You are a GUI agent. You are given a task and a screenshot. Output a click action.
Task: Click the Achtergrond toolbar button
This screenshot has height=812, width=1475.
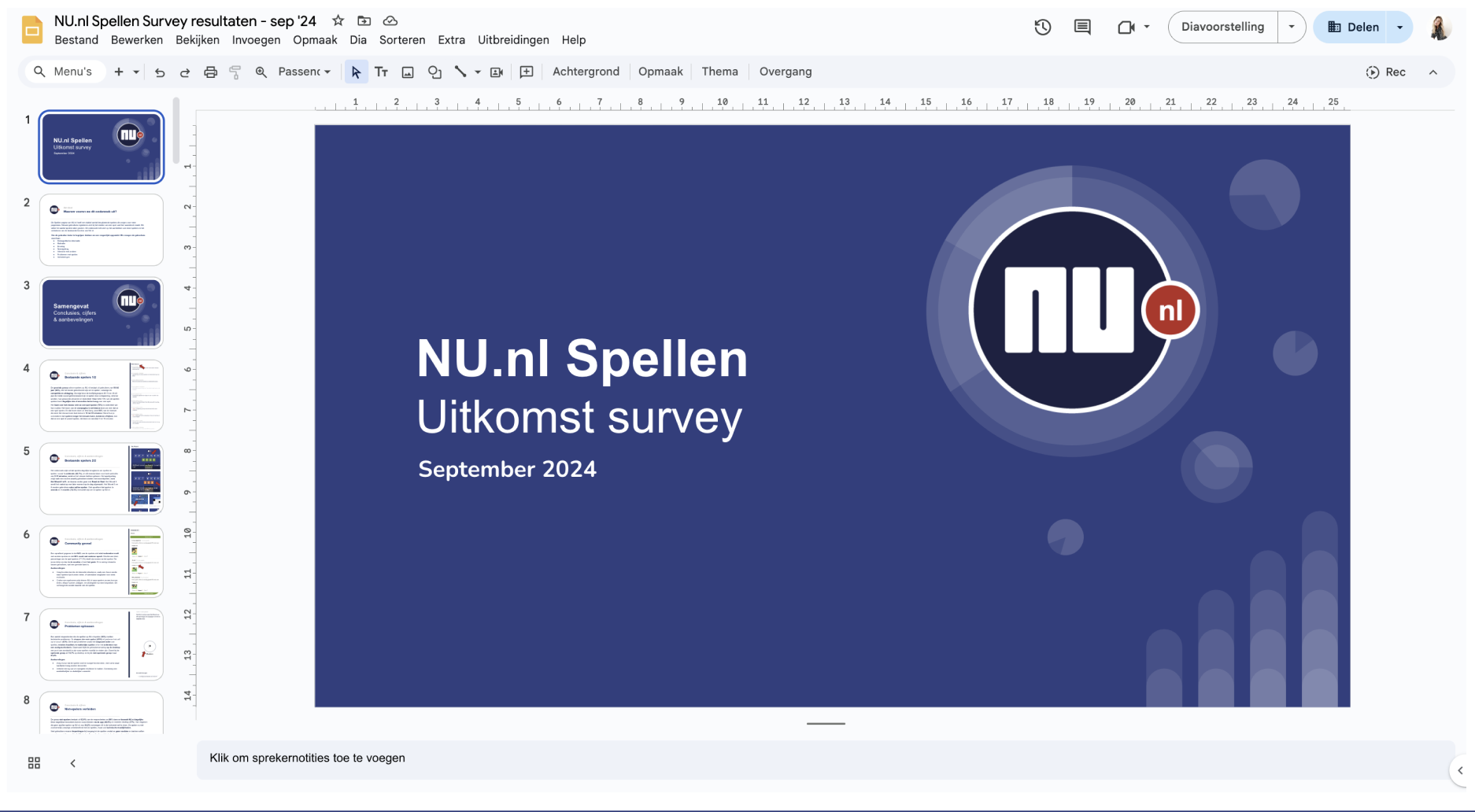[586, 72]
